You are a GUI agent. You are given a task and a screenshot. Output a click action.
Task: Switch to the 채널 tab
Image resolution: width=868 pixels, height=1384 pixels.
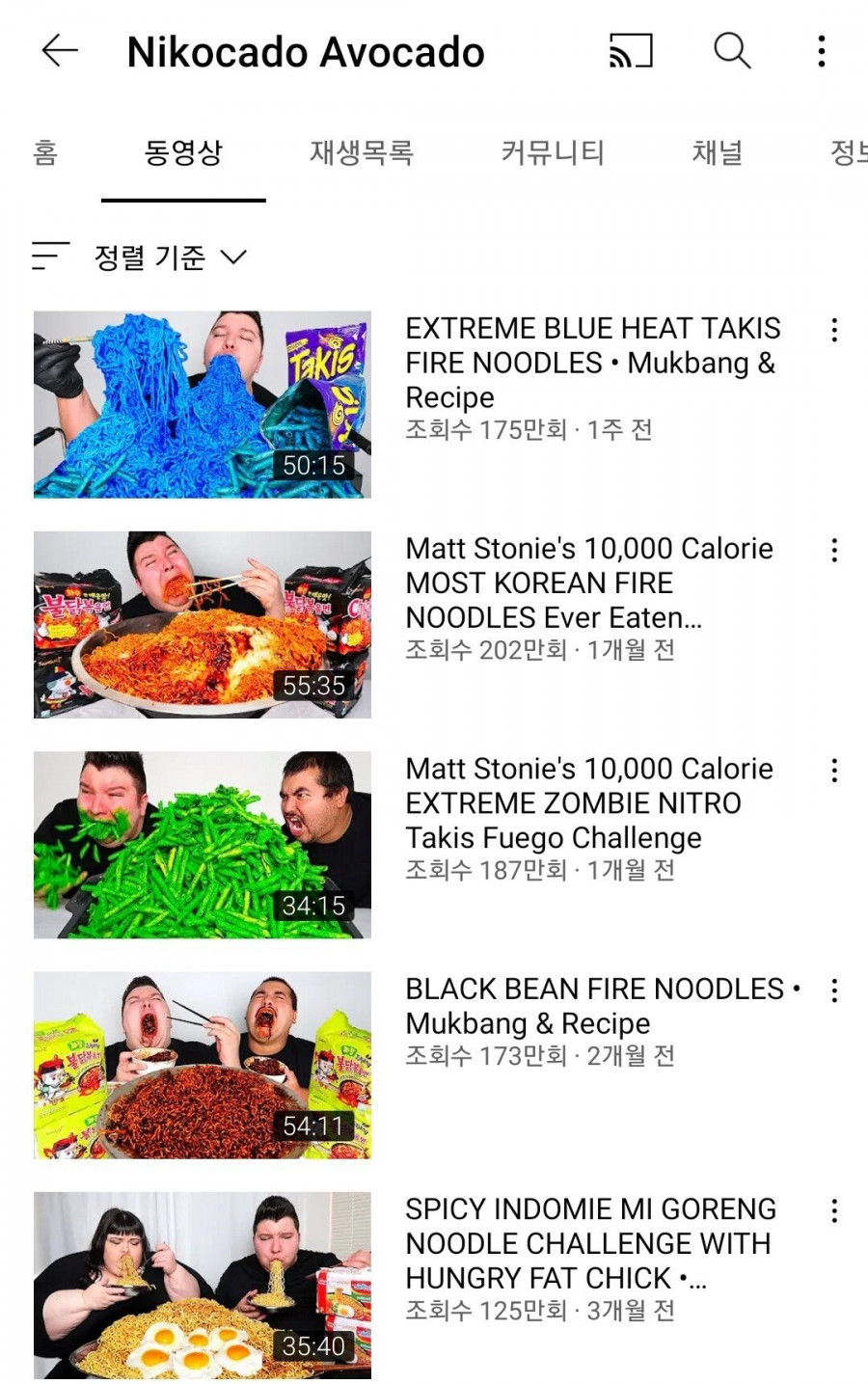[x=718, y=152]
